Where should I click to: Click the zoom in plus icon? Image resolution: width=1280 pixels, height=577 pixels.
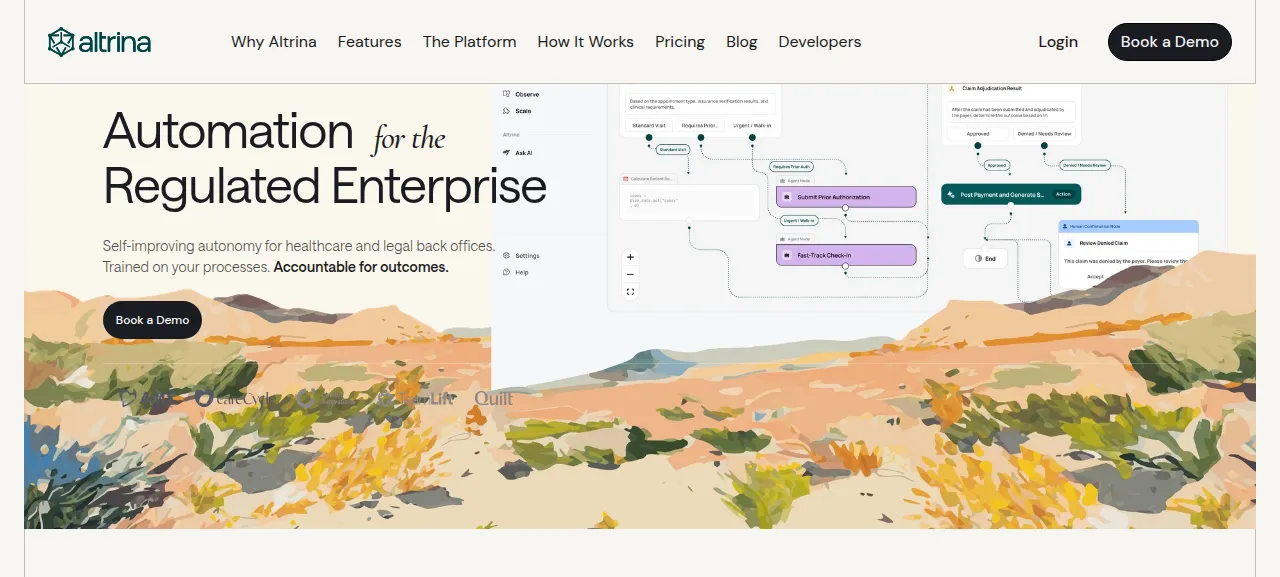tap(630, 257)
